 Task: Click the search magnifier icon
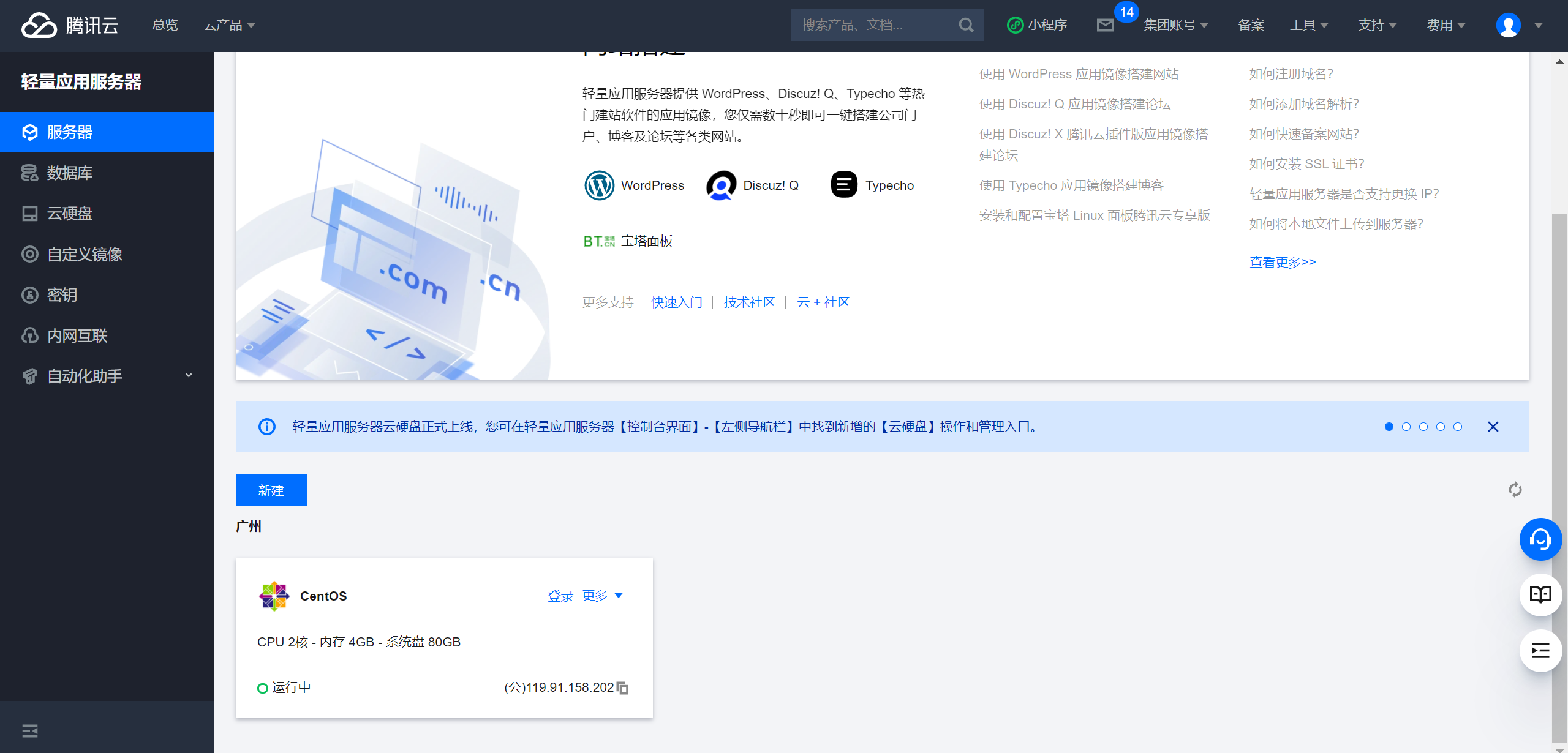pyautogui.click(x=966, y=25)
